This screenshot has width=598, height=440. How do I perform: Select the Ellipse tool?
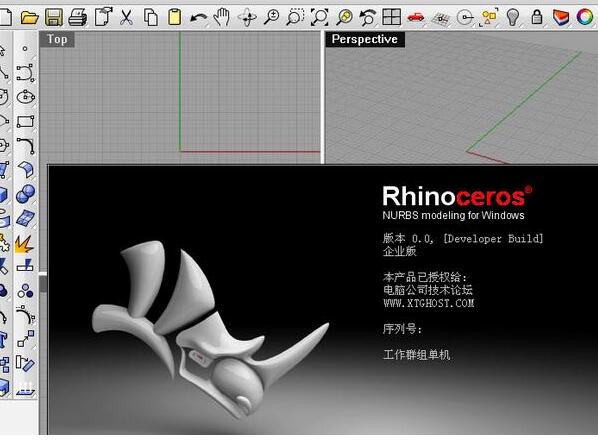pos(25,96)
